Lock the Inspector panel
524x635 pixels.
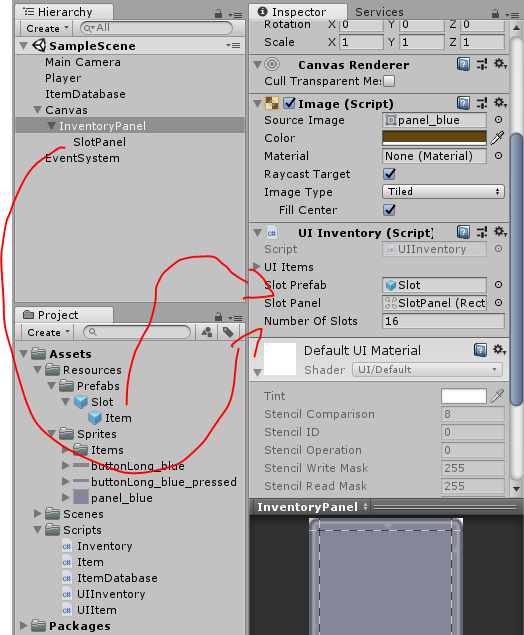[495, 14]
